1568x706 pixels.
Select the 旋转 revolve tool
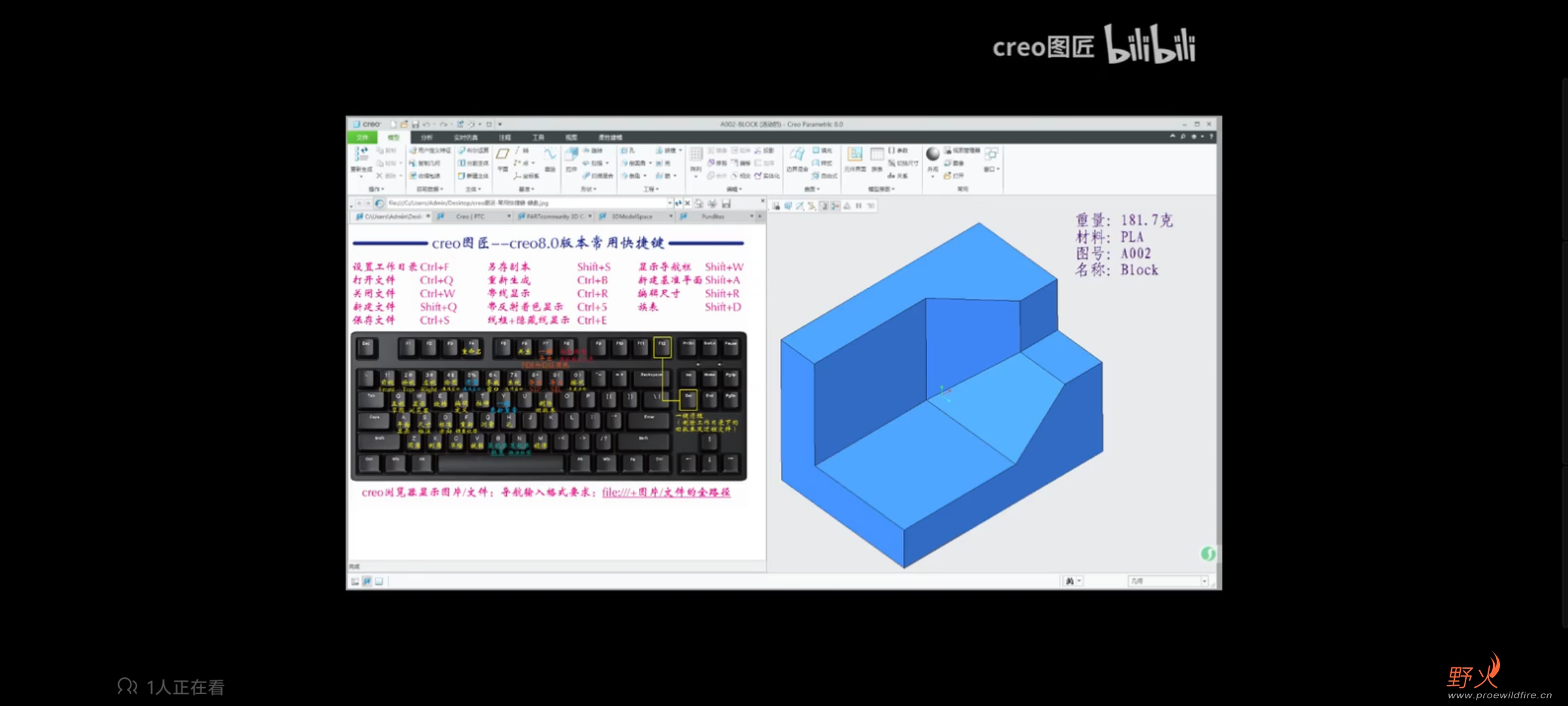point(593,150)
